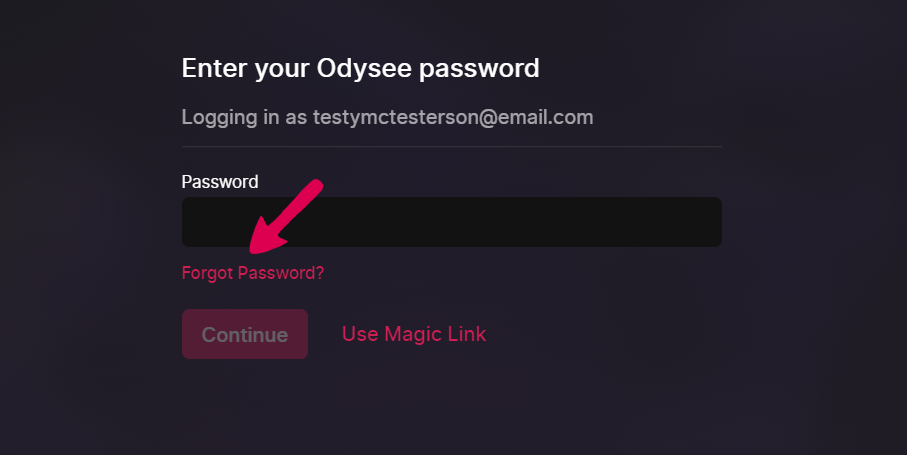Click the pink Forgot Password? text
The image size is (907, 455).
pos(253,273)
